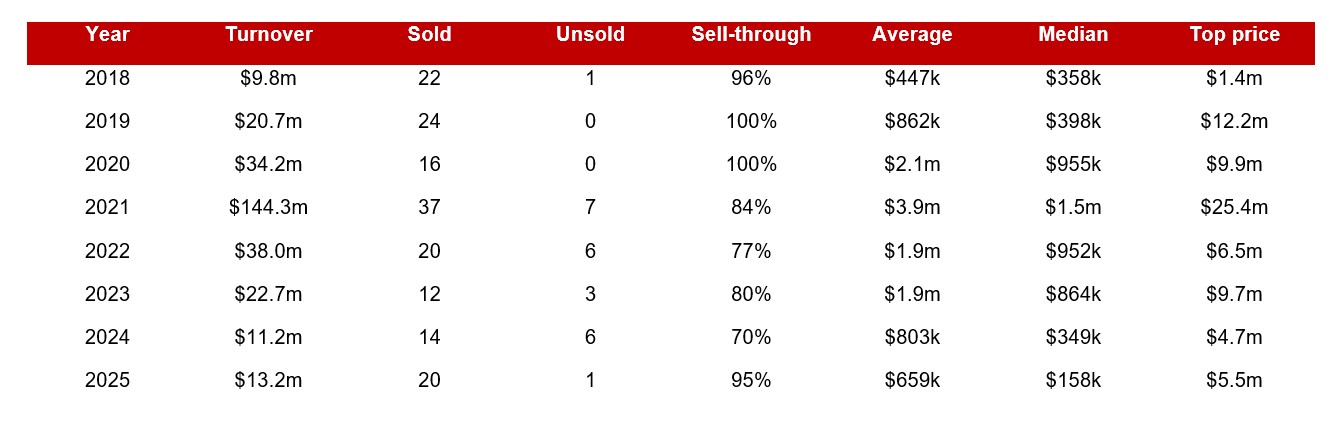
Task: Select the Top price column header
Action: click(x=1234, y=35)
